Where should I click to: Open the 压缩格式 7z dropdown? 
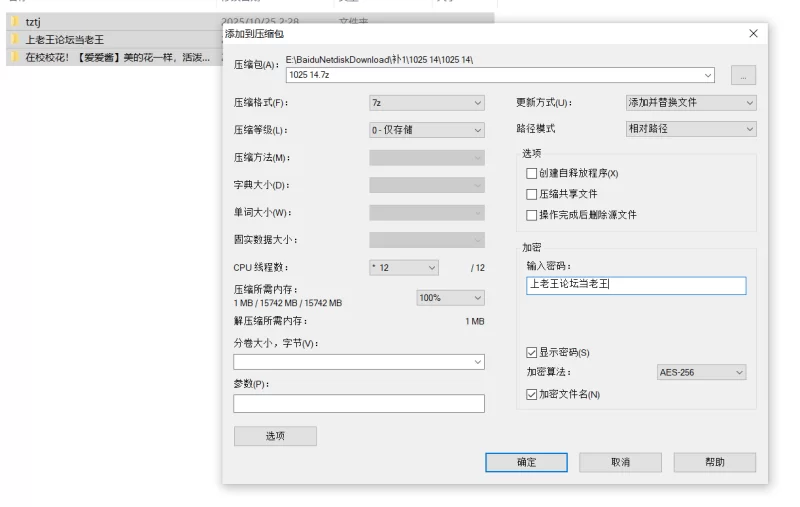[427, 102]
